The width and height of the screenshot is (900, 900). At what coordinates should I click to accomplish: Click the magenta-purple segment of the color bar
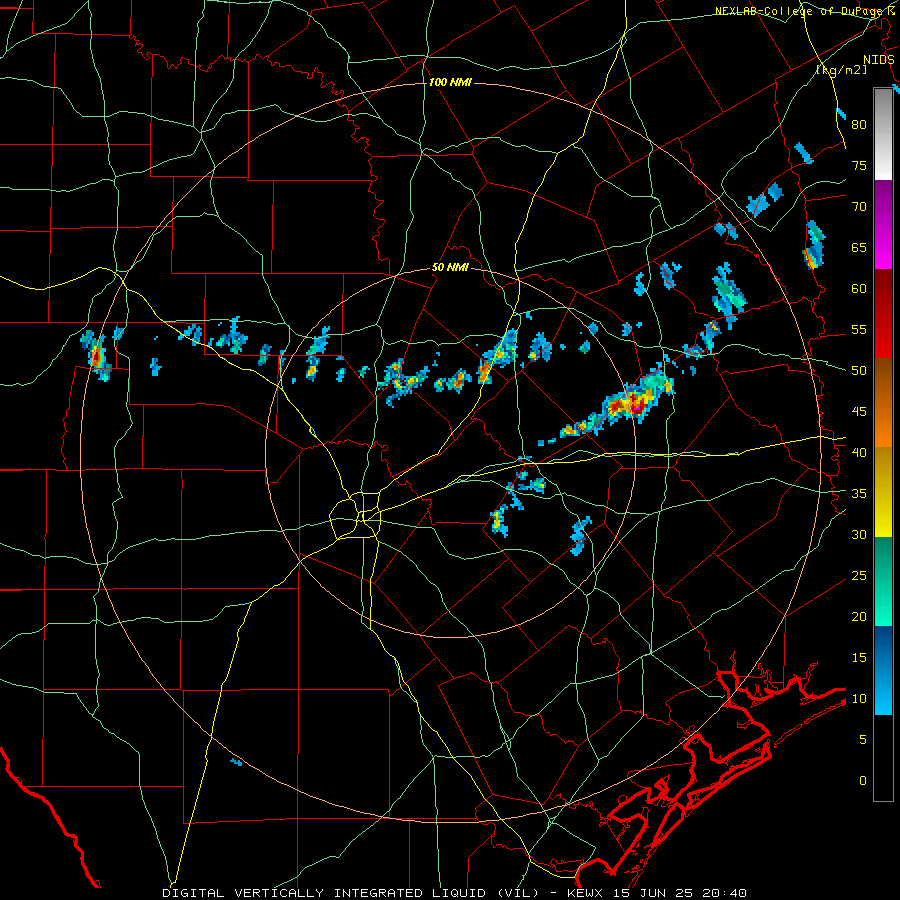point(883,225)
